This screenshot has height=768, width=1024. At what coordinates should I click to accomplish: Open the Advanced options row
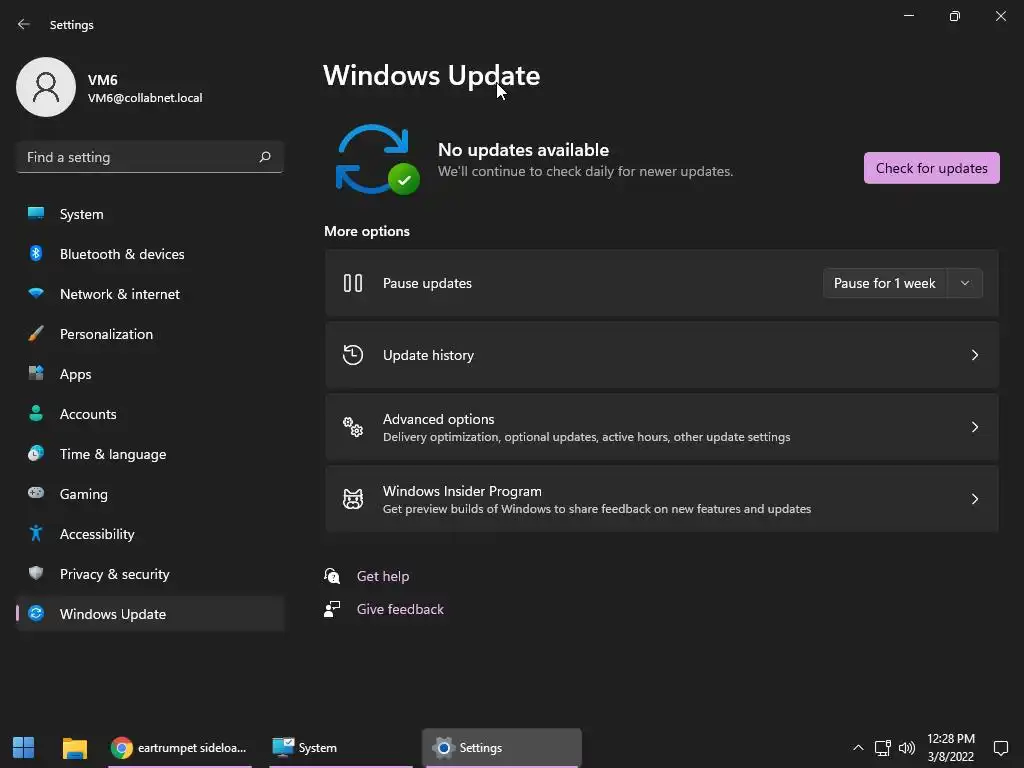pos(662,427)
